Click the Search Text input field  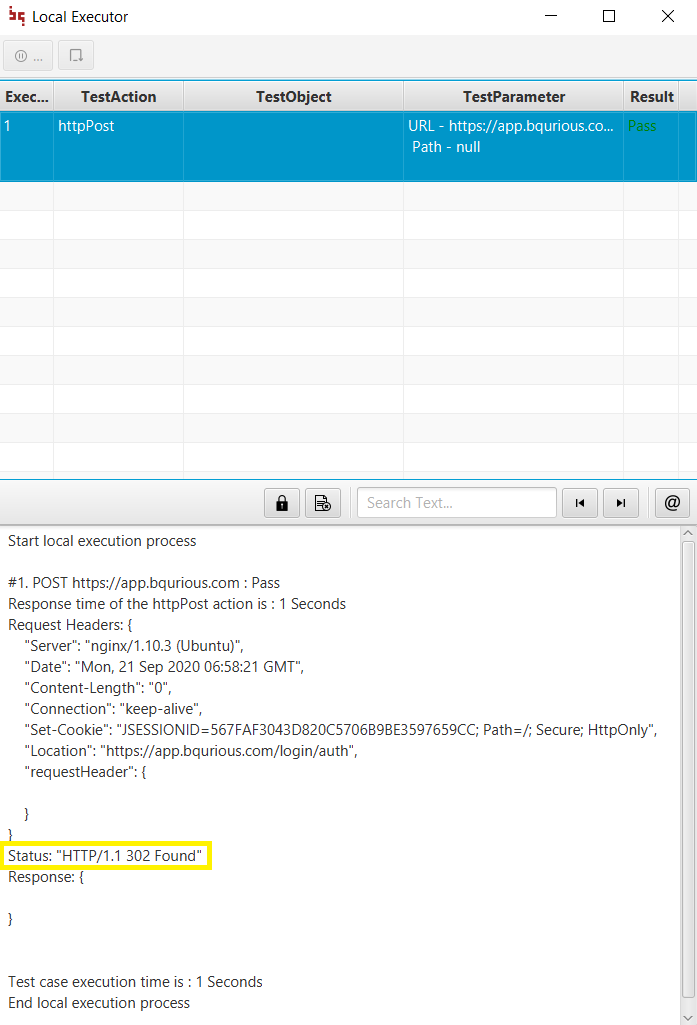456,503
